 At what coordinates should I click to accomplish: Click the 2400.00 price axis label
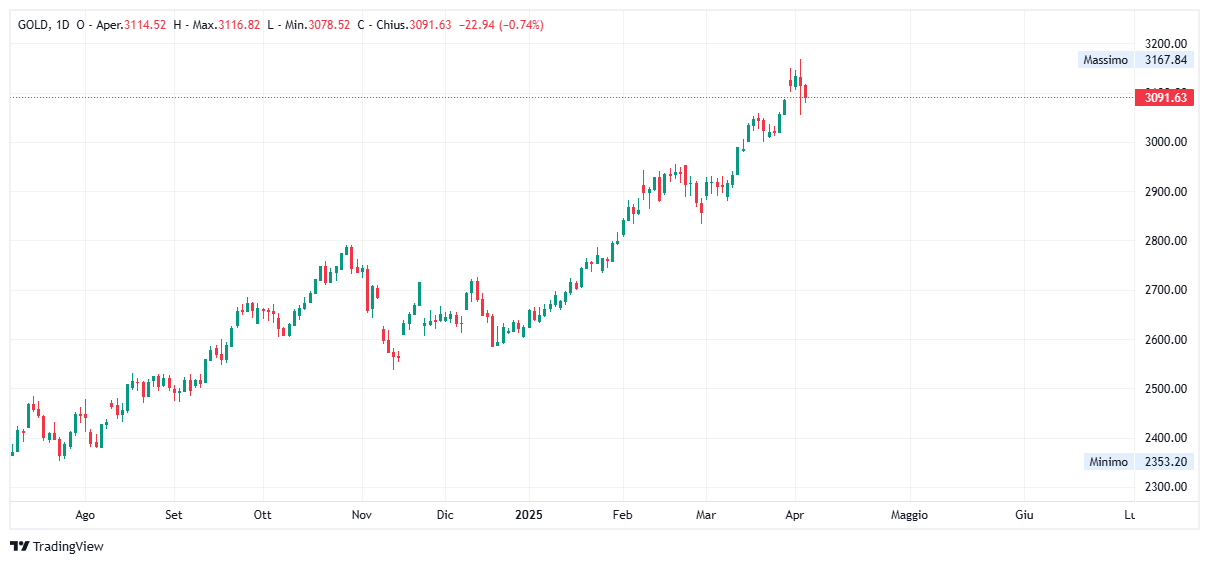(1166, 438)
